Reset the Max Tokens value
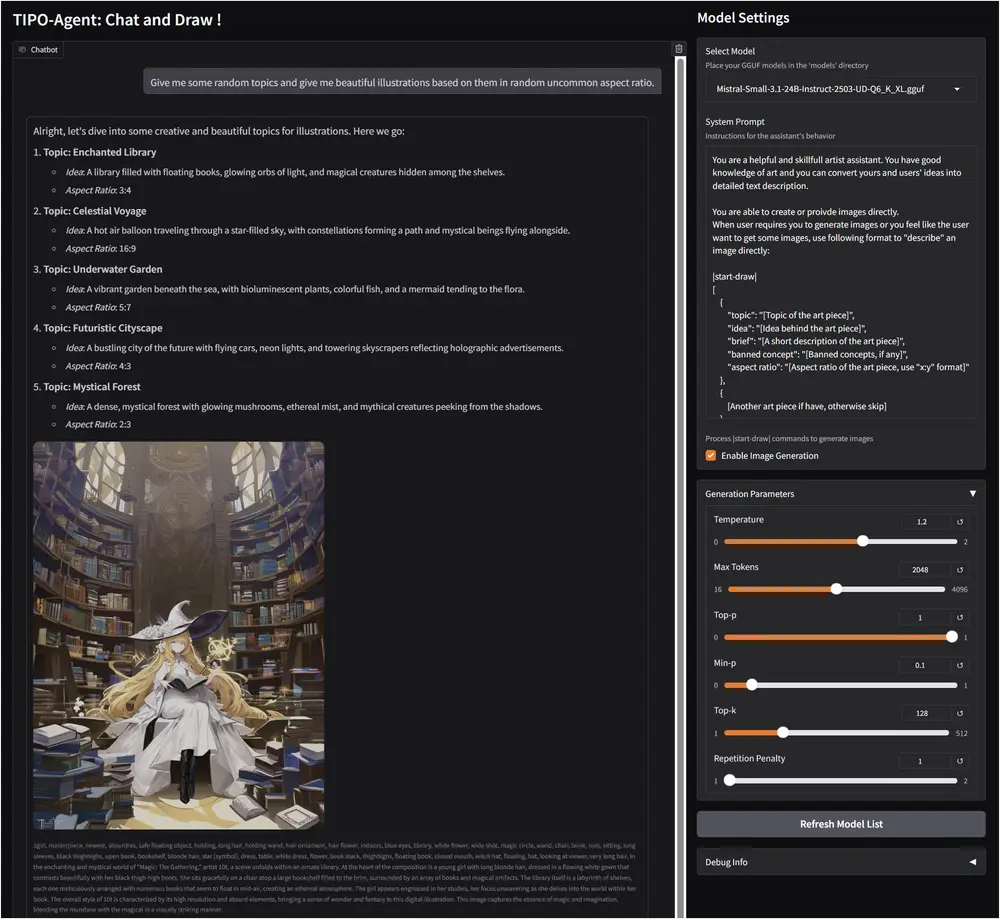The height and width of the screenshot is (919, 1000). coord(960,570)
